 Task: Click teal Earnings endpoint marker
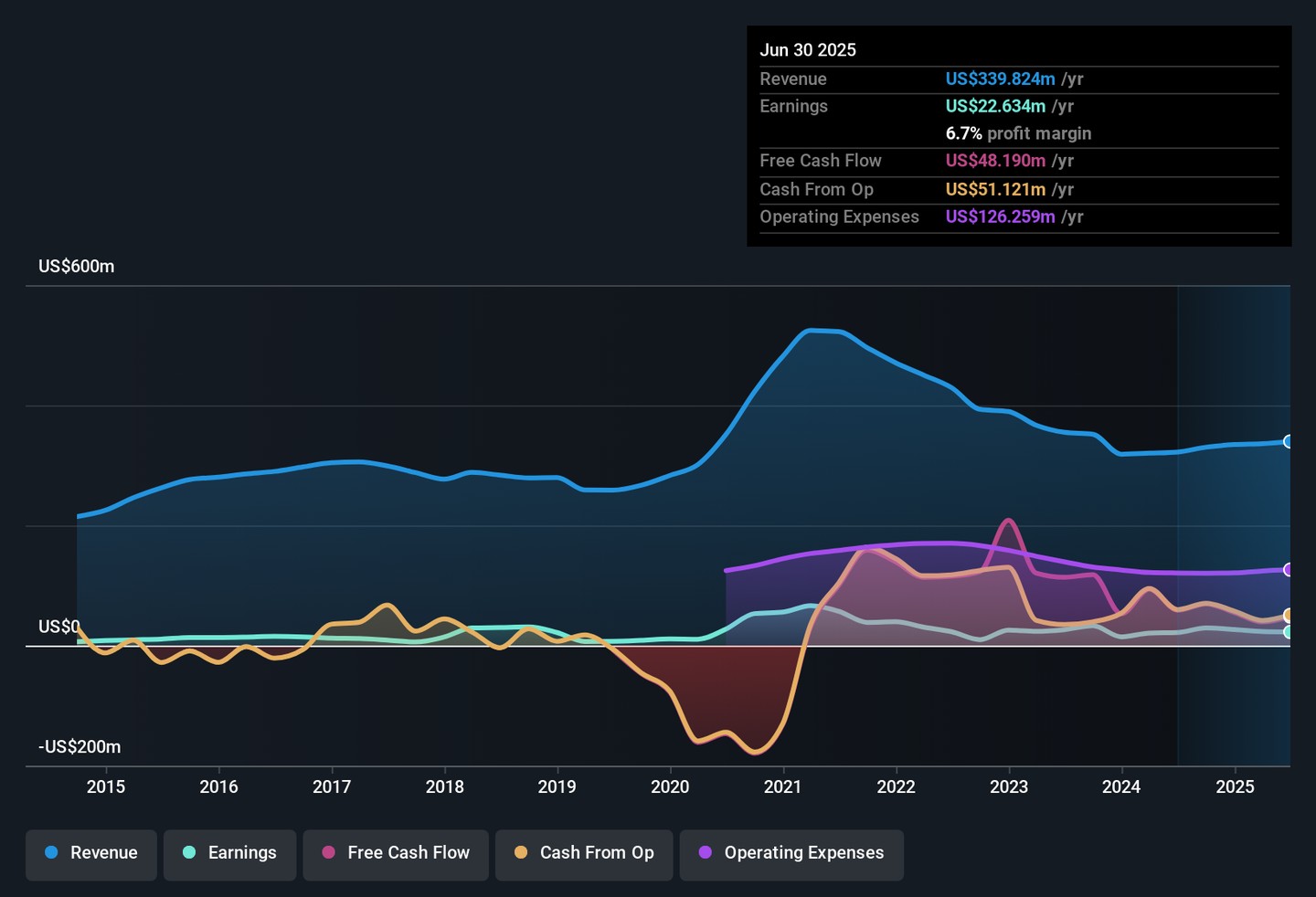point(1289,632)
